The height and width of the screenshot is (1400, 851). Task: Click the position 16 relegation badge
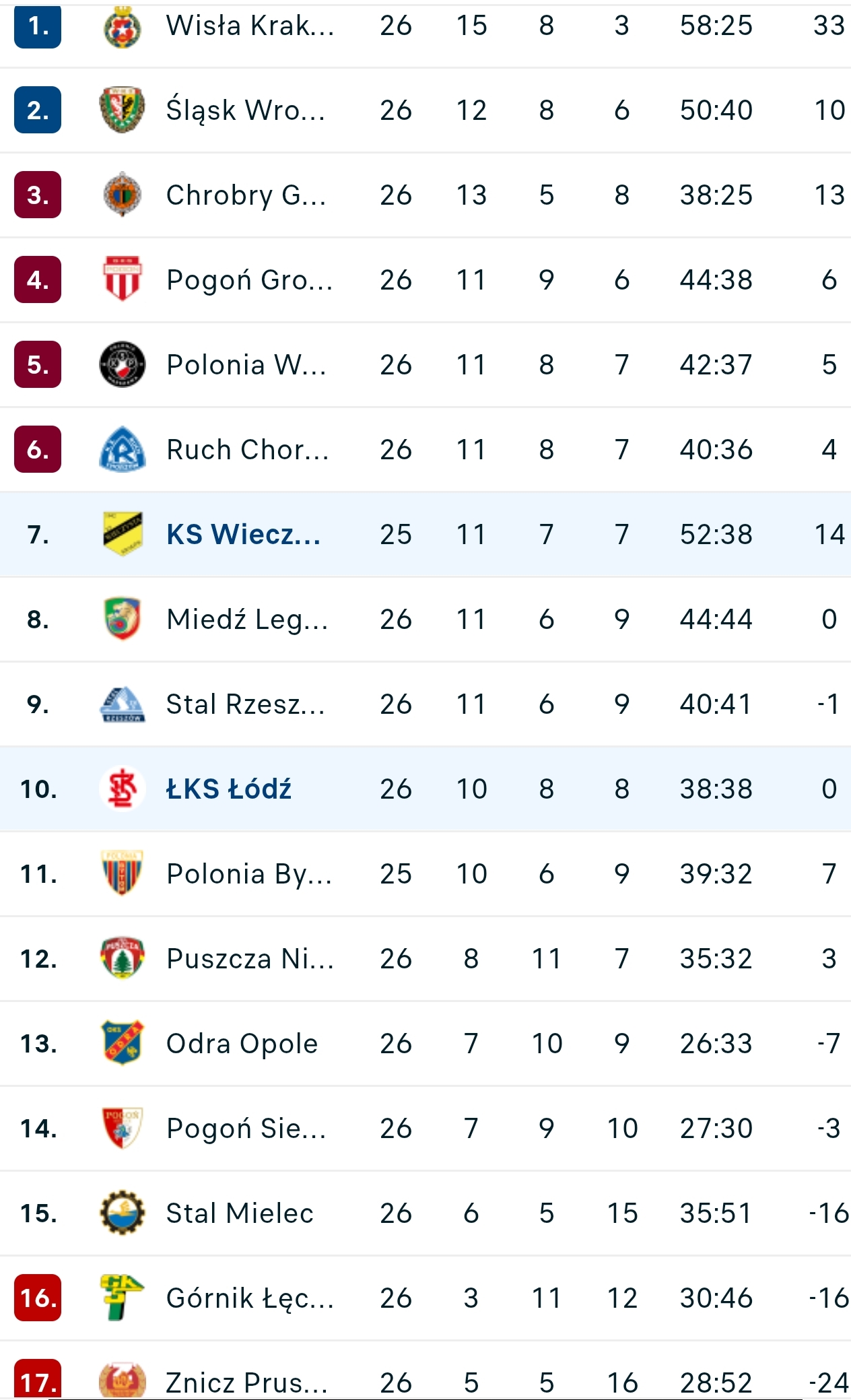coord(38,1298)
